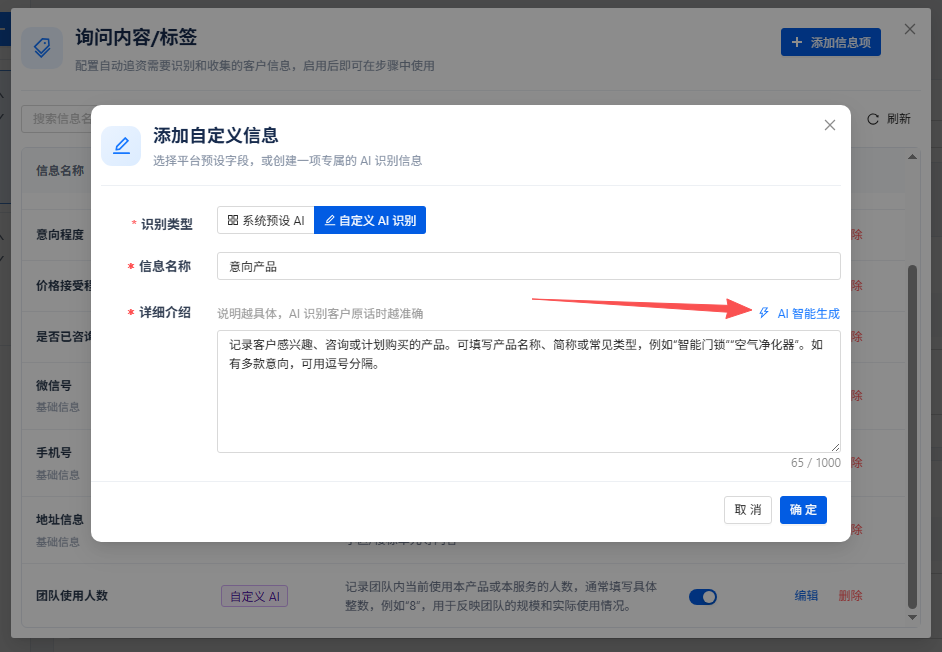Viewport: 942px width, 652px height.
Task: Close the 添加自定义信息 dialog
Action: pyautogui.click(x=830, y=125)
